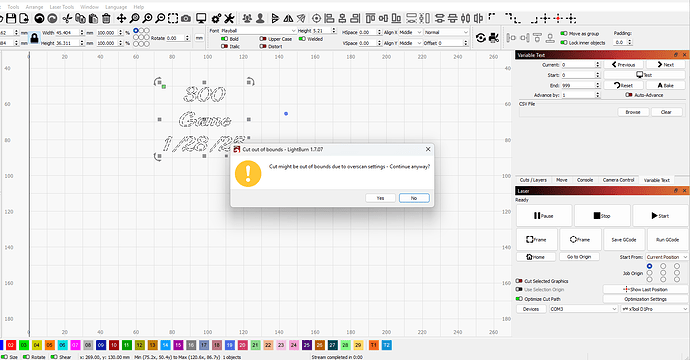
Task: Open Settings gear icon in toolbar
Action: [216, 18]
